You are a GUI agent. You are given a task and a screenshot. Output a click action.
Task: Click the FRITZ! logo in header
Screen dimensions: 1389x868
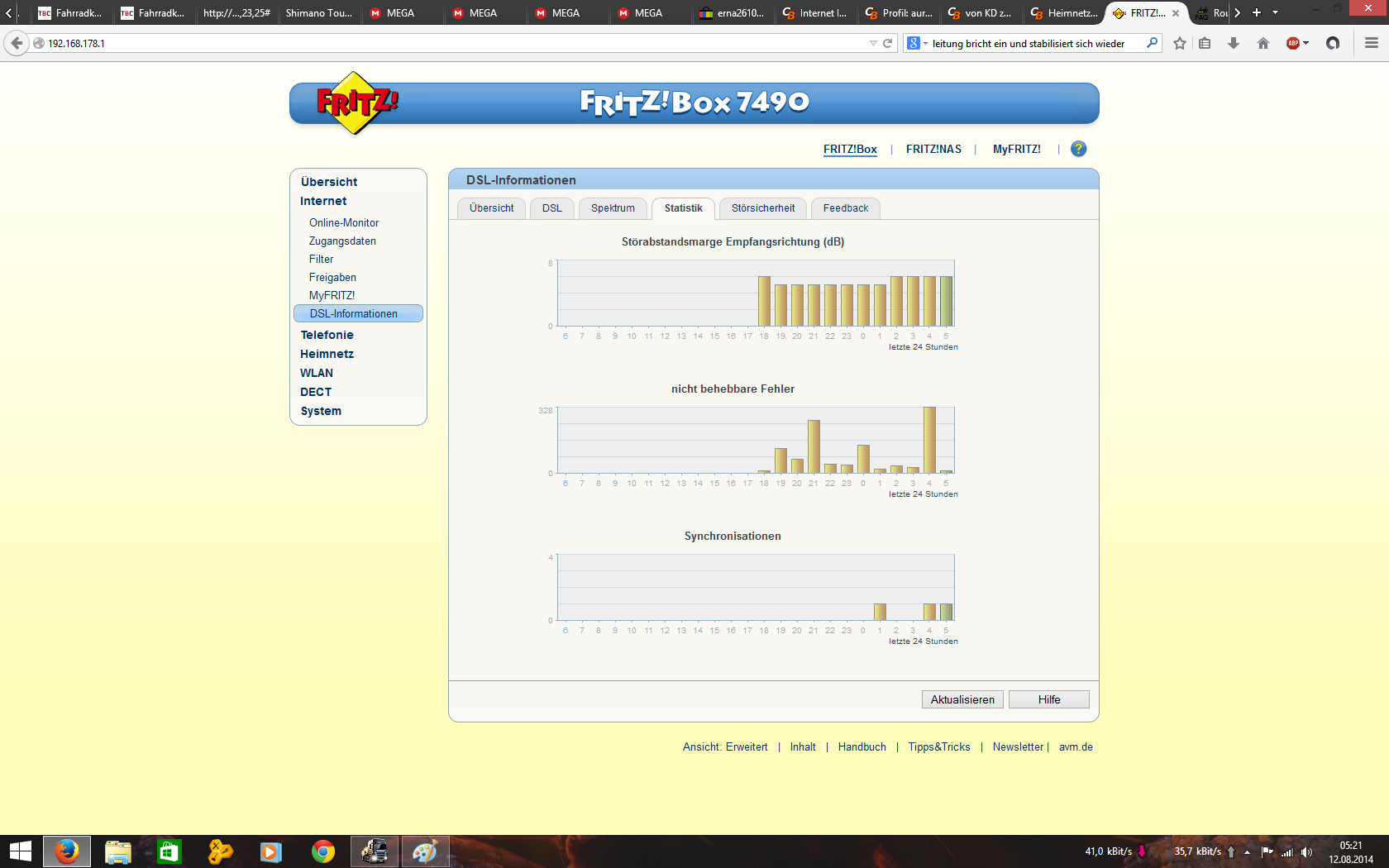click(357, 103)
